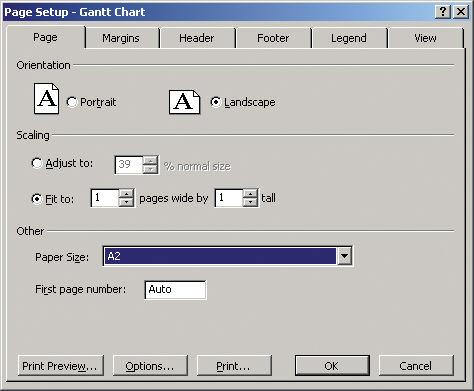The image size is (474, 391).
Task: Click the Print Preview button
Action: point(60,366)
